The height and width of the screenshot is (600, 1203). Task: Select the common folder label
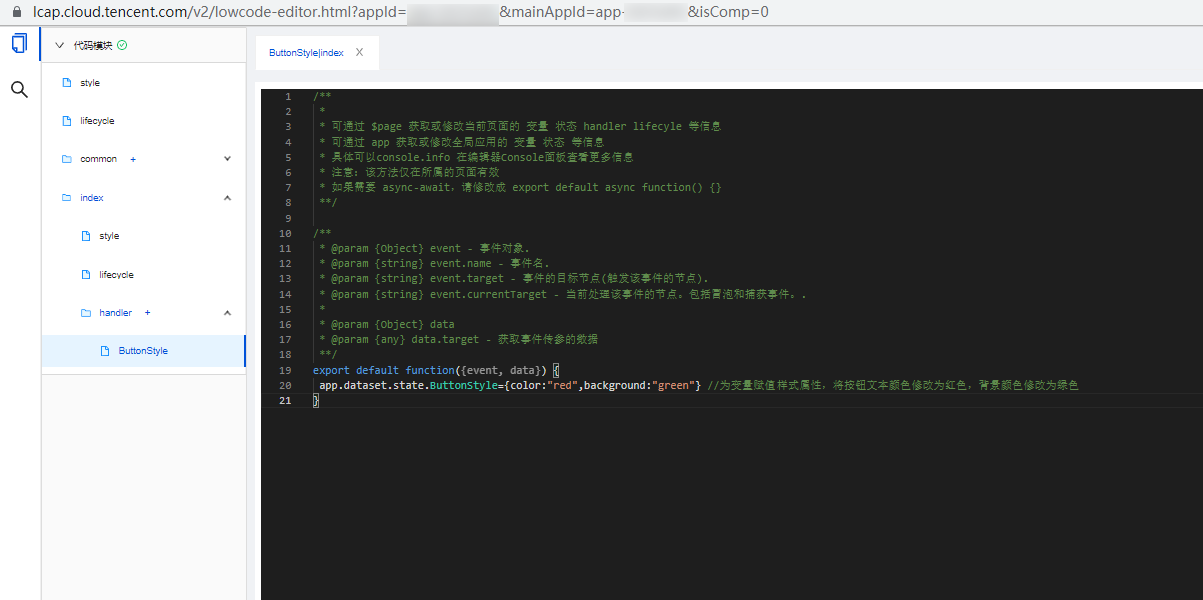point(98,159)
